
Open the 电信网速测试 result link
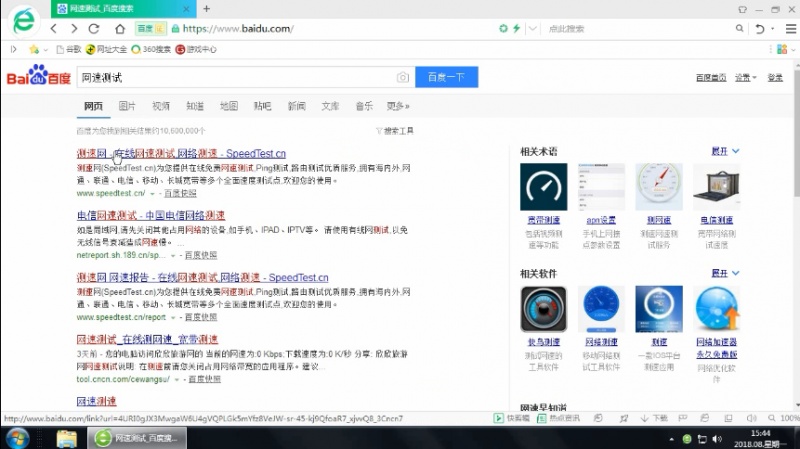pos(151,215)
